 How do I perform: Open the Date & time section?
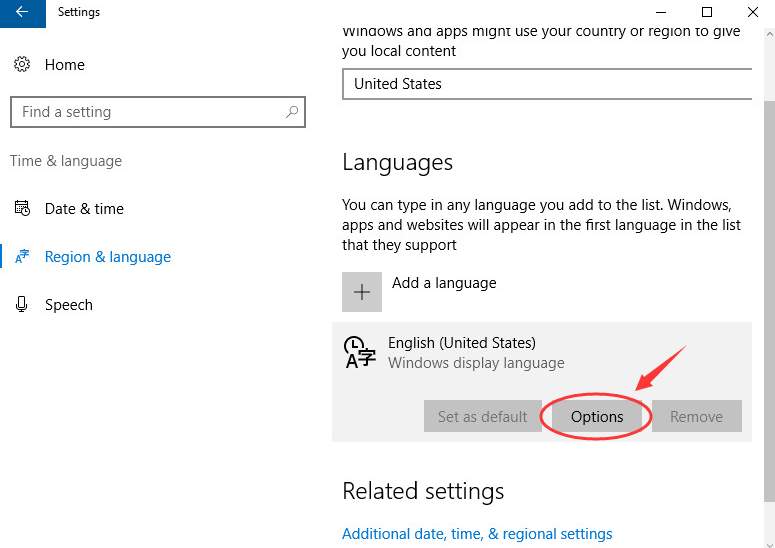[84, 209]
